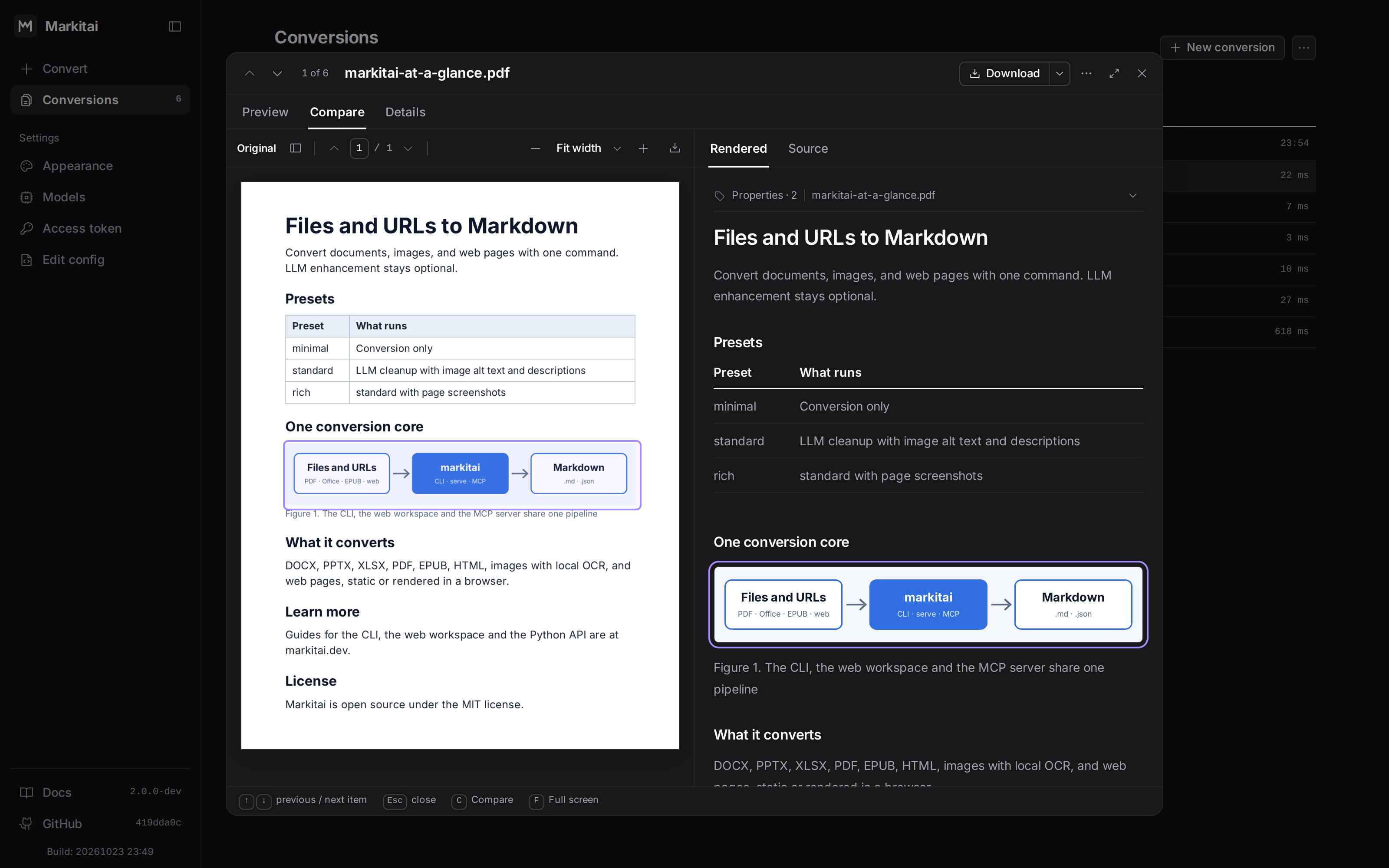Open Edit config
Screen dimensions: 1389x868
100,260
